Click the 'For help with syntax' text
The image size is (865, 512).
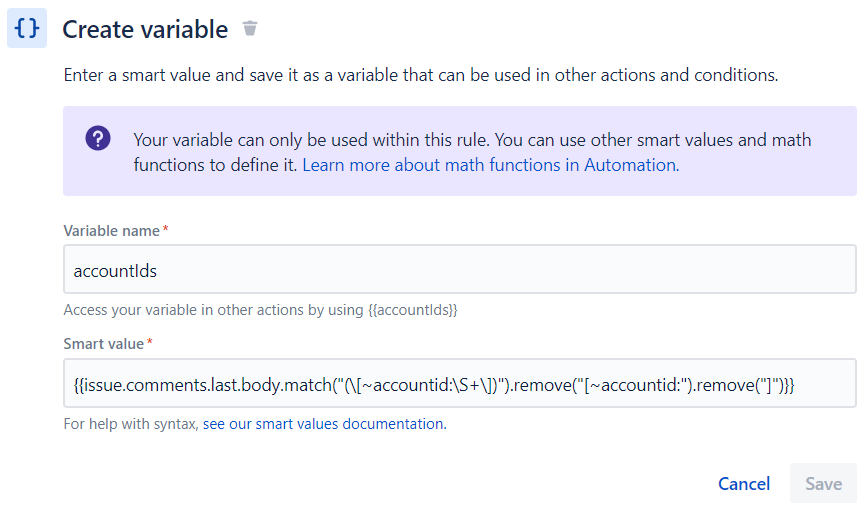pyautogui.click(x=131, y=424)
